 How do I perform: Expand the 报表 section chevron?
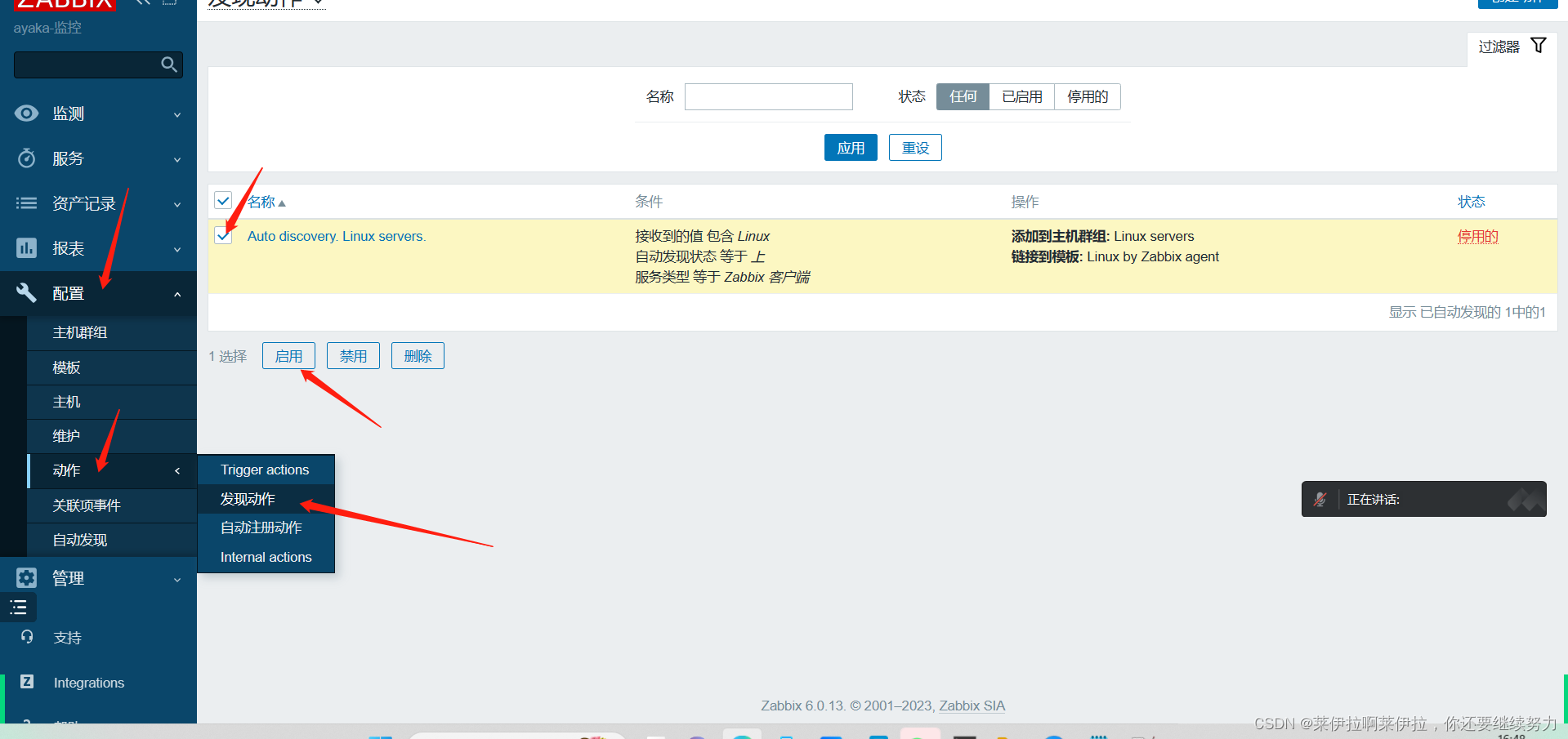click(177, 250)
